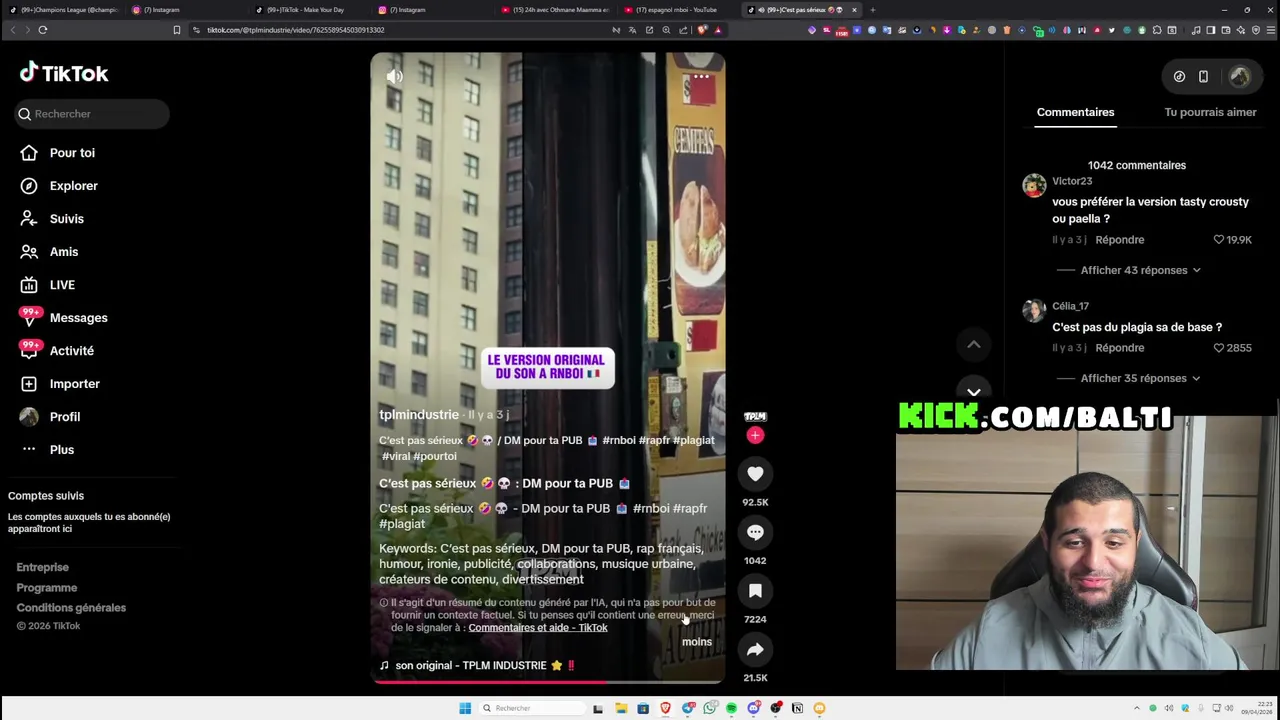This screenshot has width=1280, height=720.
Task: Reply to Célia_17 comment
Action: (x=1119, y=348)
